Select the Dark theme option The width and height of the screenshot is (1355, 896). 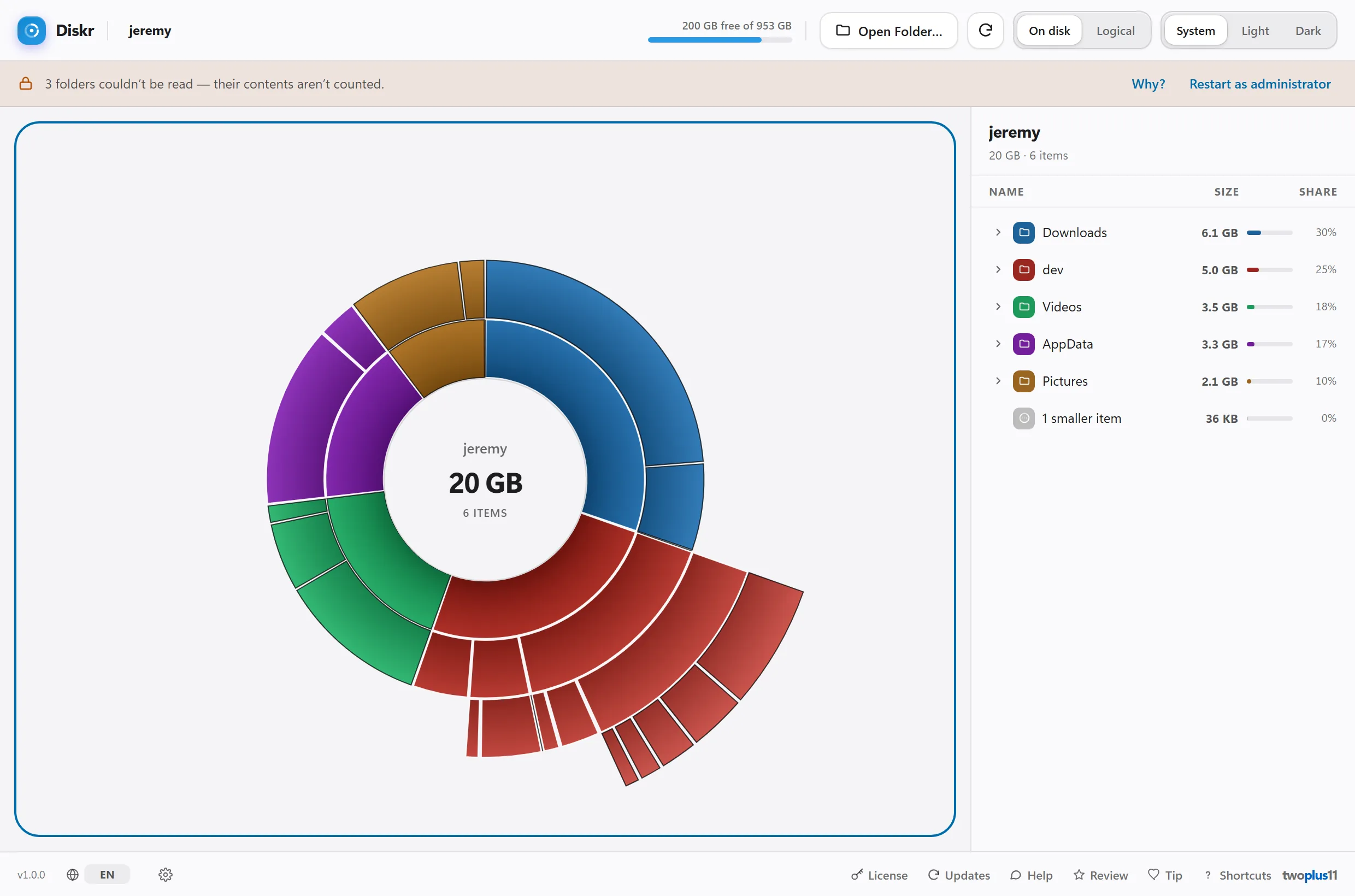(x=1308, y=31)
